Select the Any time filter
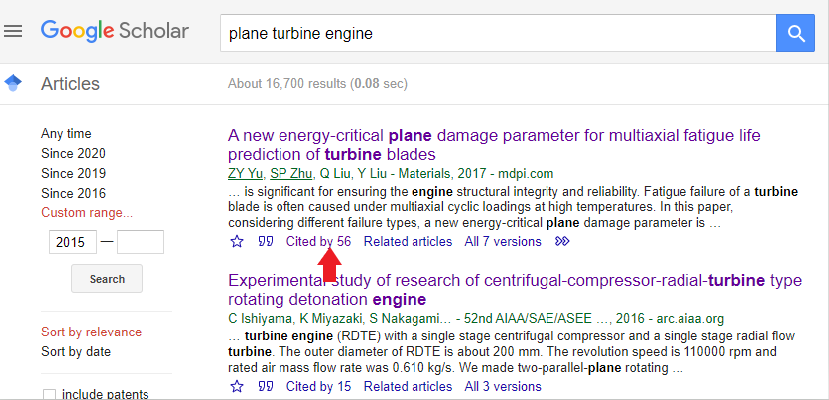 [66, 133]
